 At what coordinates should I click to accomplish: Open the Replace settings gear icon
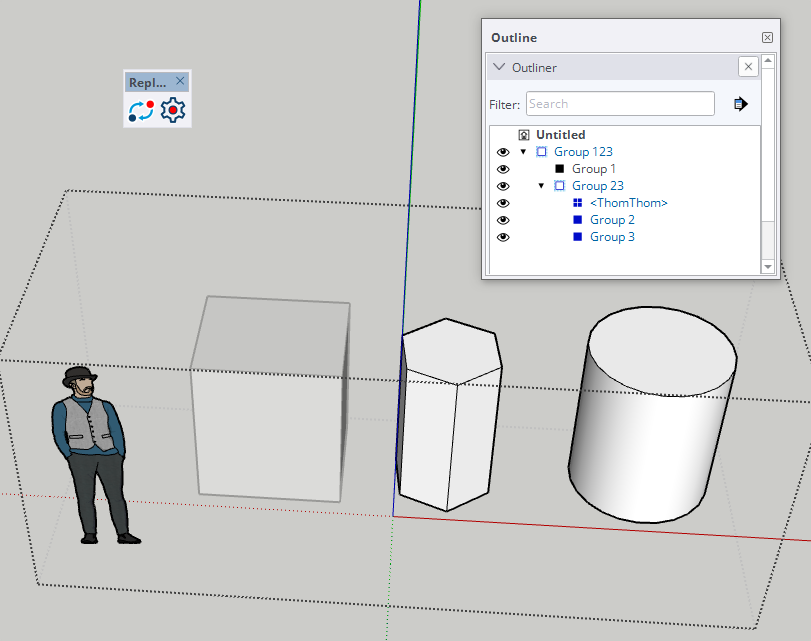(x=174, y=110)
